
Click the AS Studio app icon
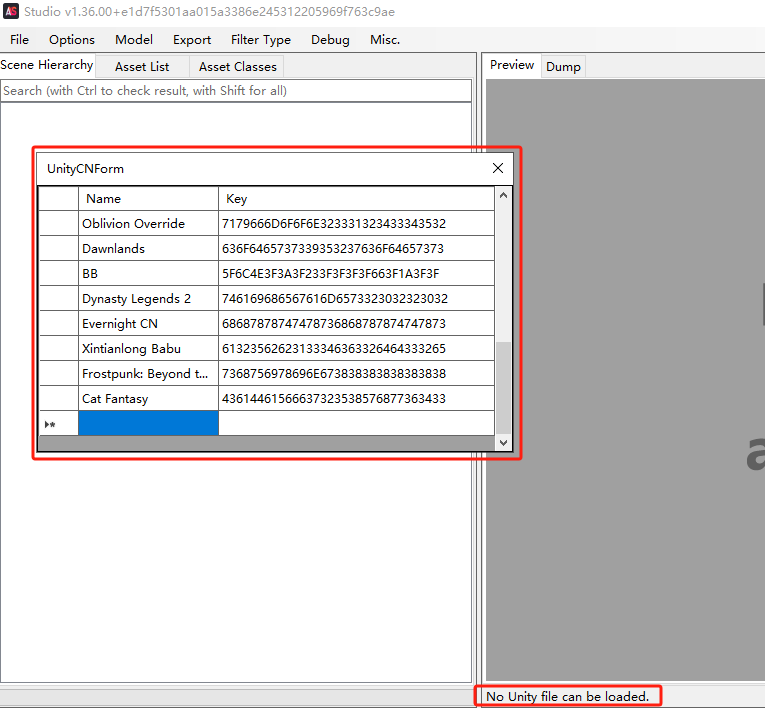coord(11,11)
